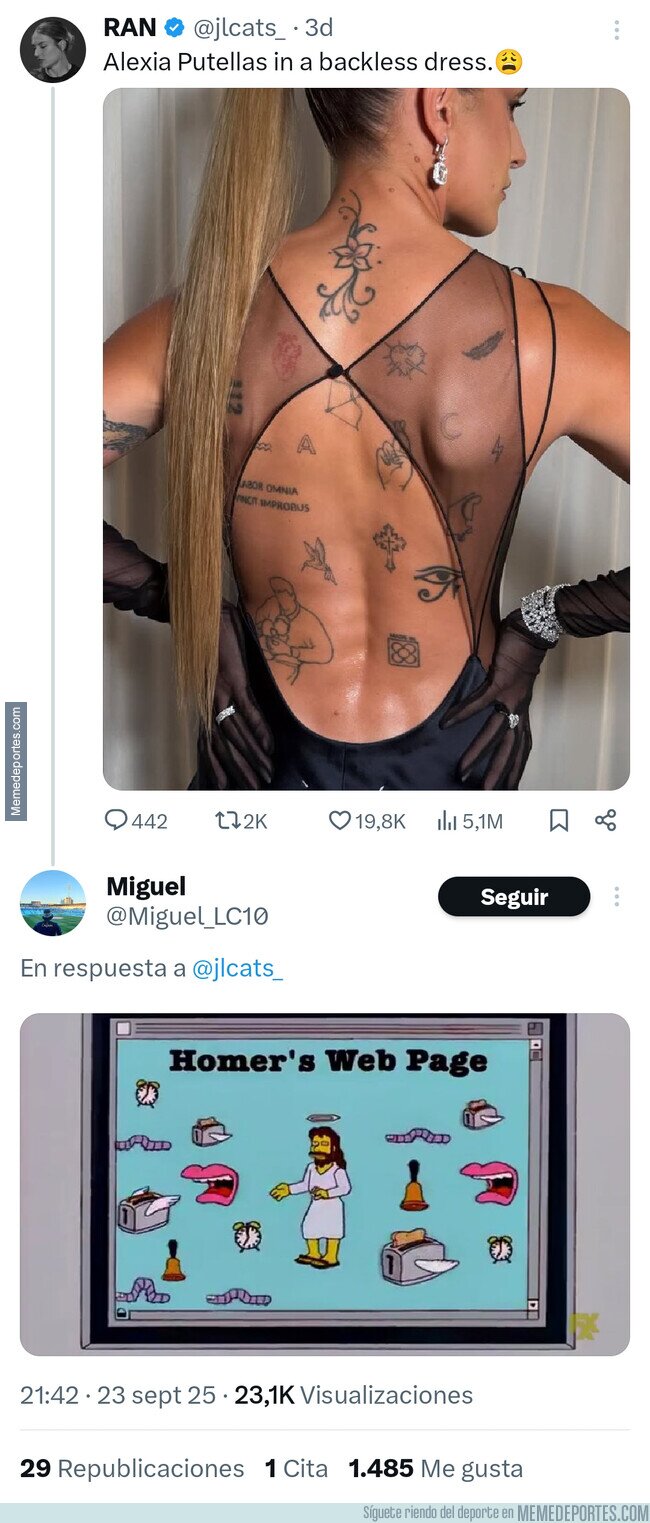Click the @Miguel_LC10 handle
This screenshot has width=650, height=1523.
[x=187, y=916]
